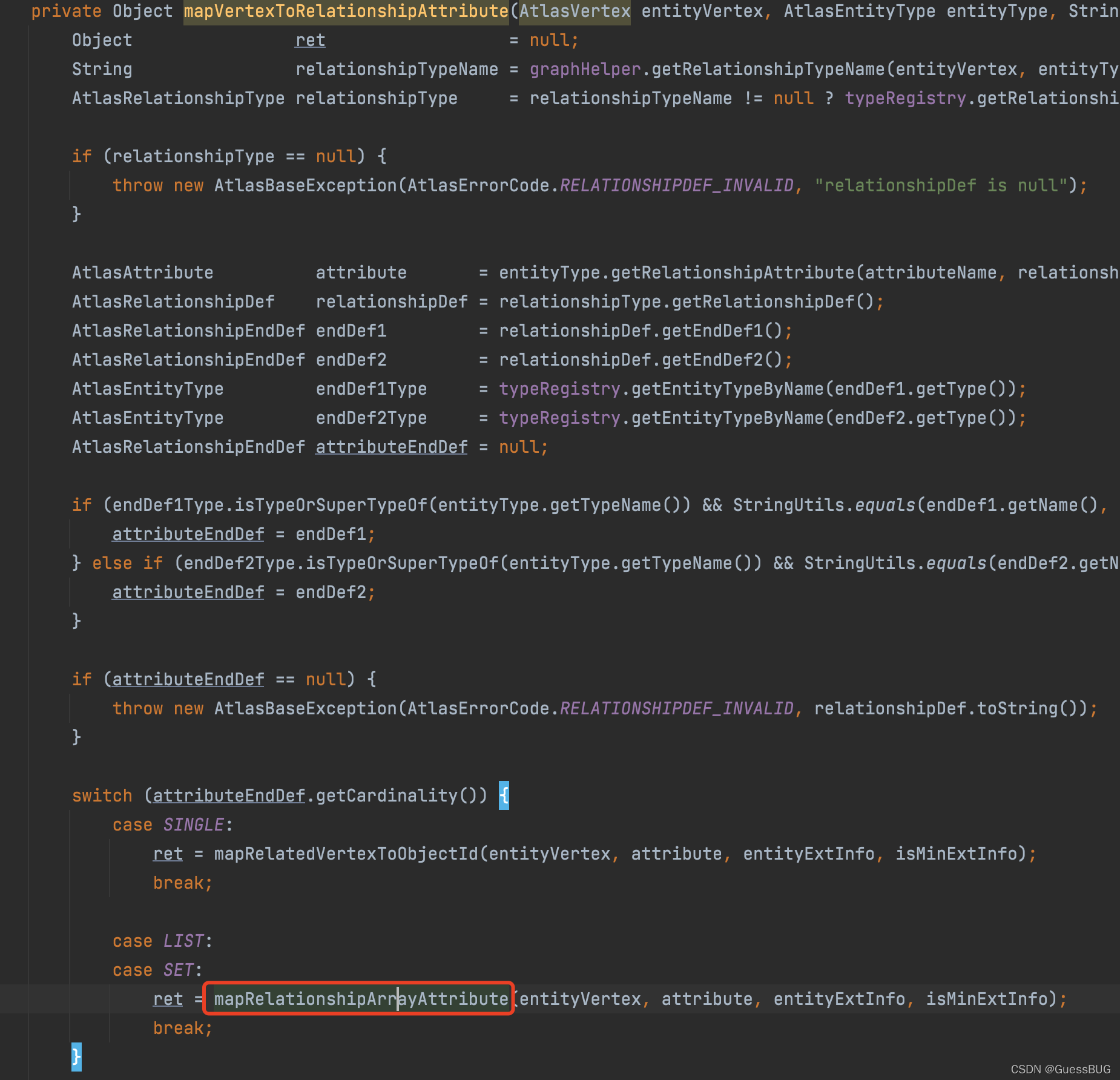Image resolution: width=1120 pixels, height=1080 pixels.
Task: Click the relationshipTypeName variable declaration
Action: point(397,70)
